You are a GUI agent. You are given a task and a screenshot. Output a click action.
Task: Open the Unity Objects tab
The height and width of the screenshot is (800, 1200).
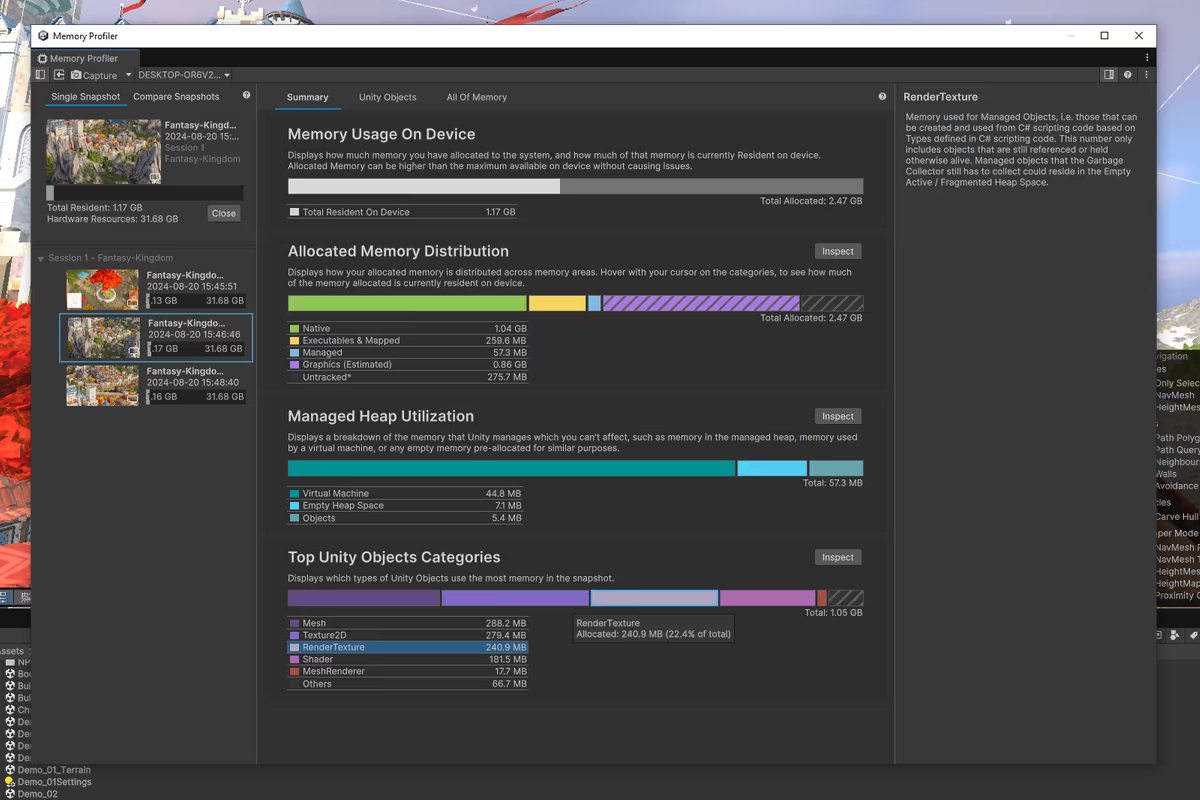click(x=387, y=97)
